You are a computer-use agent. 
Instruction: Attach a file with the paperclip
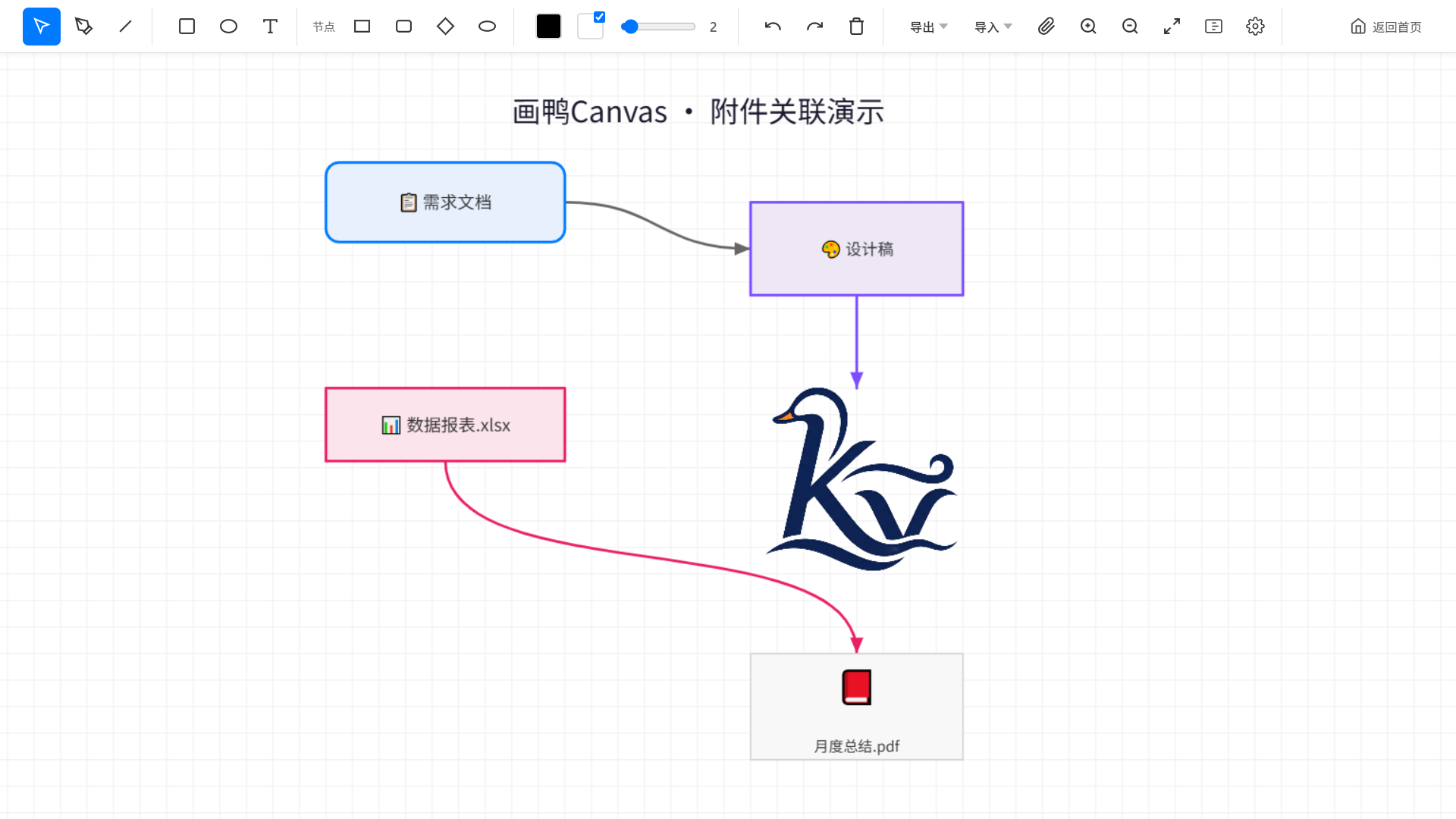click(1046, 27)
